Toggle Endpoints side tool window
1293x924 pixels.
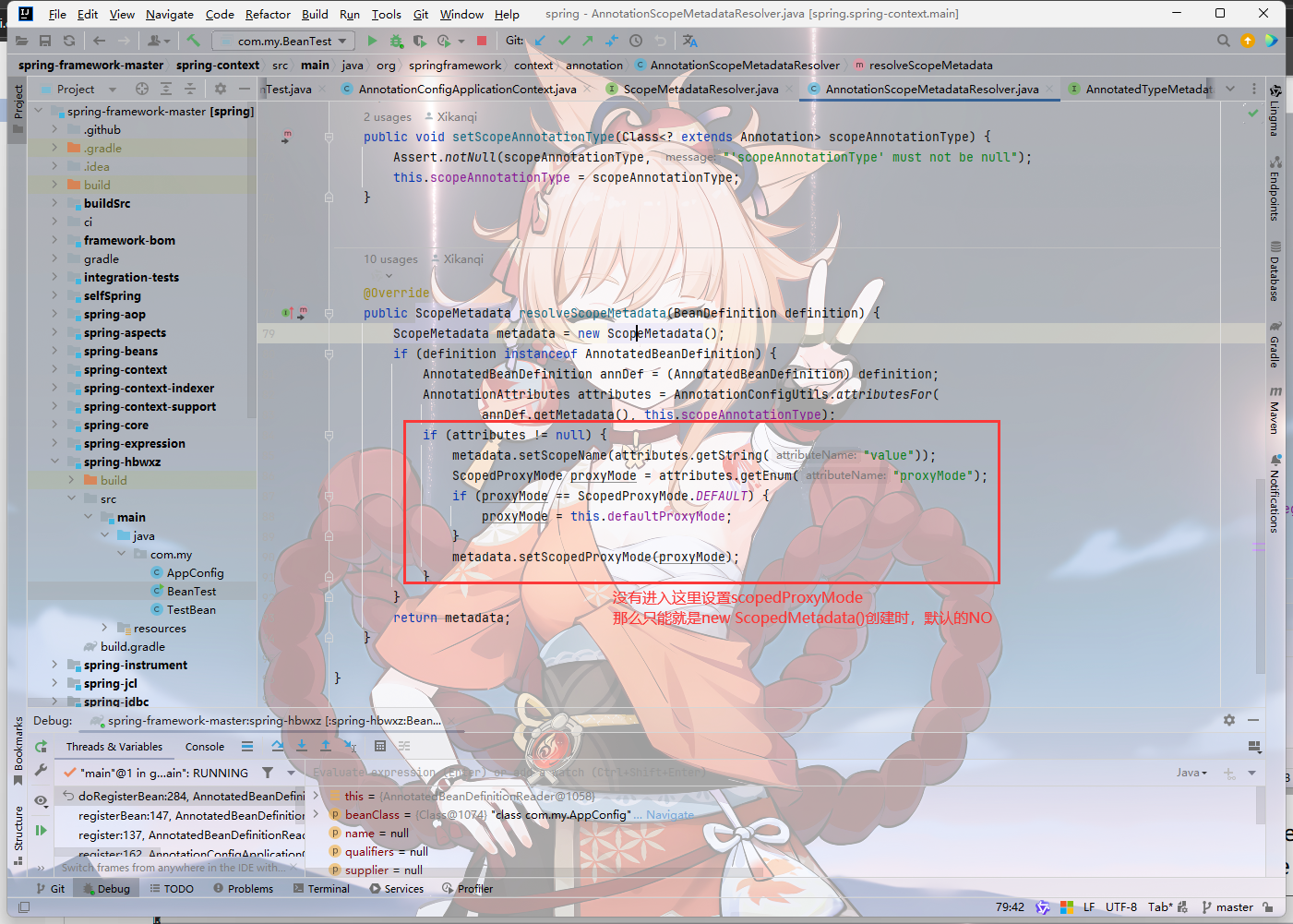pyautogui.click(x=1275, y=188)
